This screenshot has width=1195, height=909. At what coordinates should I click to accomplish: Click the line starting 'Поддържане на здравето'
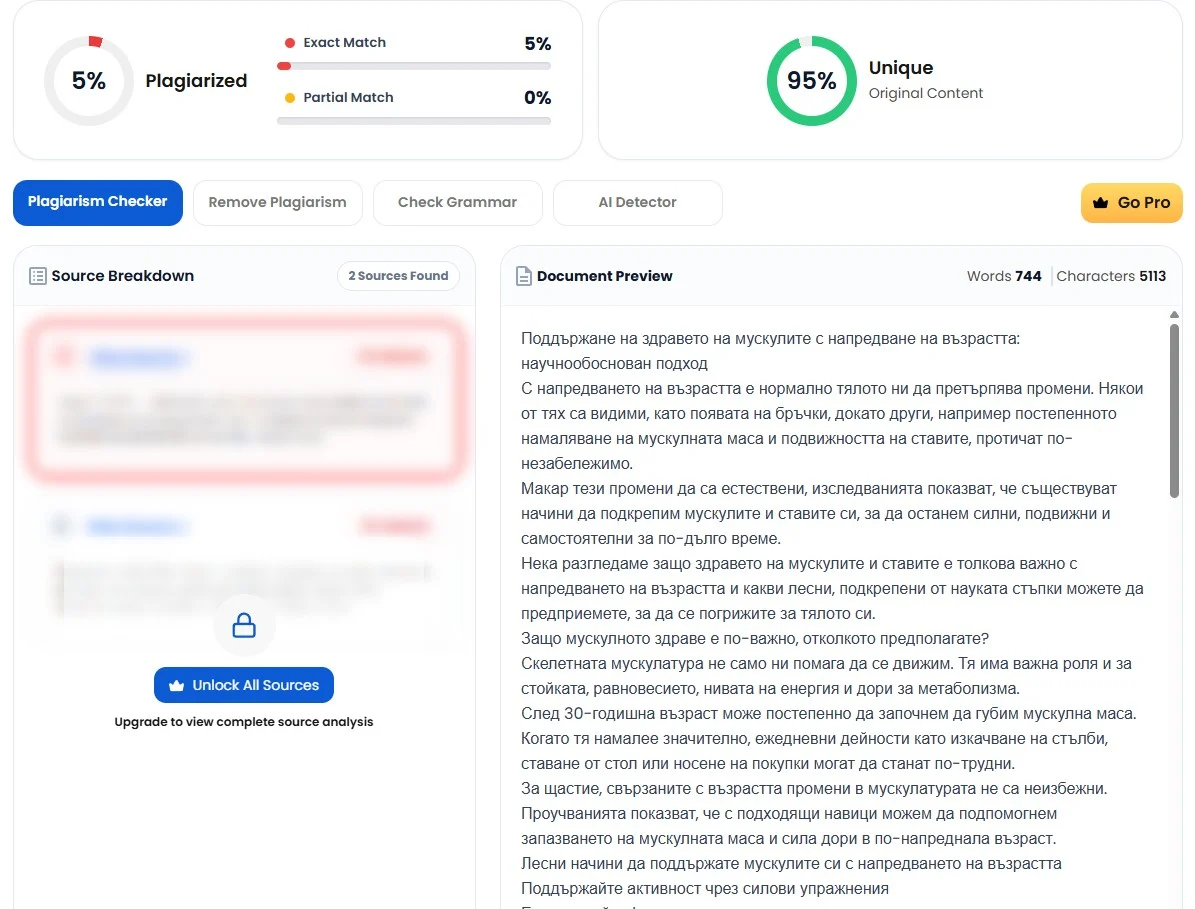tap(771, 338)
